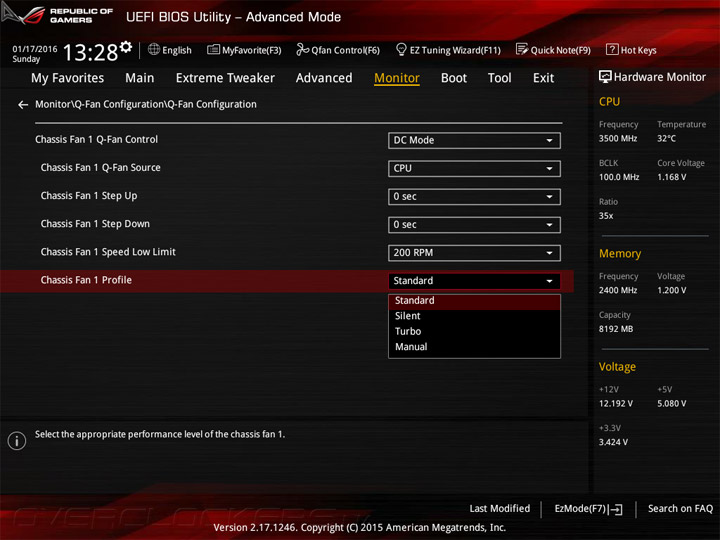Image resolution: width=720 pixels, height=540 pixels.
Task: Click CPU frequency value 3500 MHz
Action: [x=618, y=139]
